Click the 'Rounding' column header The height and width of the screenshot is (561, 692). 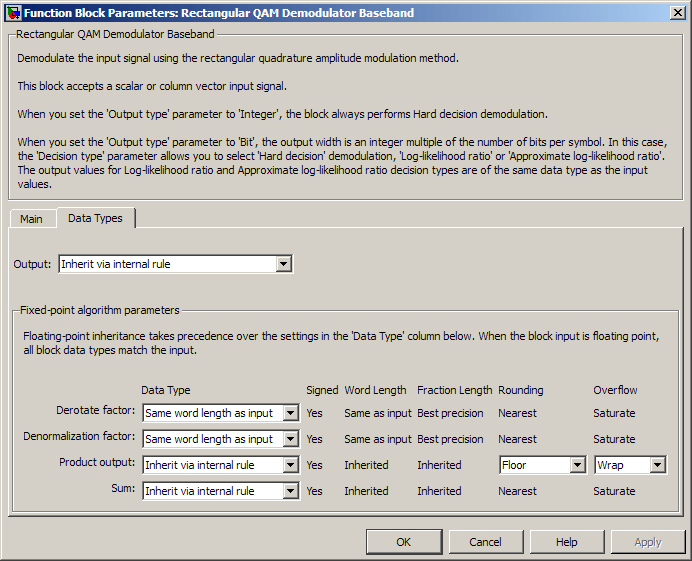coord(521,390)
